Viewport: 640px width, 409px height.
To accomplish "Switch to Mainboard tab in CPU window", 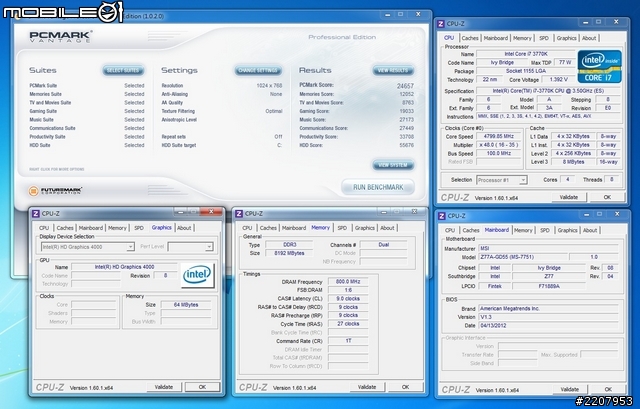I will tap(496, 38).
